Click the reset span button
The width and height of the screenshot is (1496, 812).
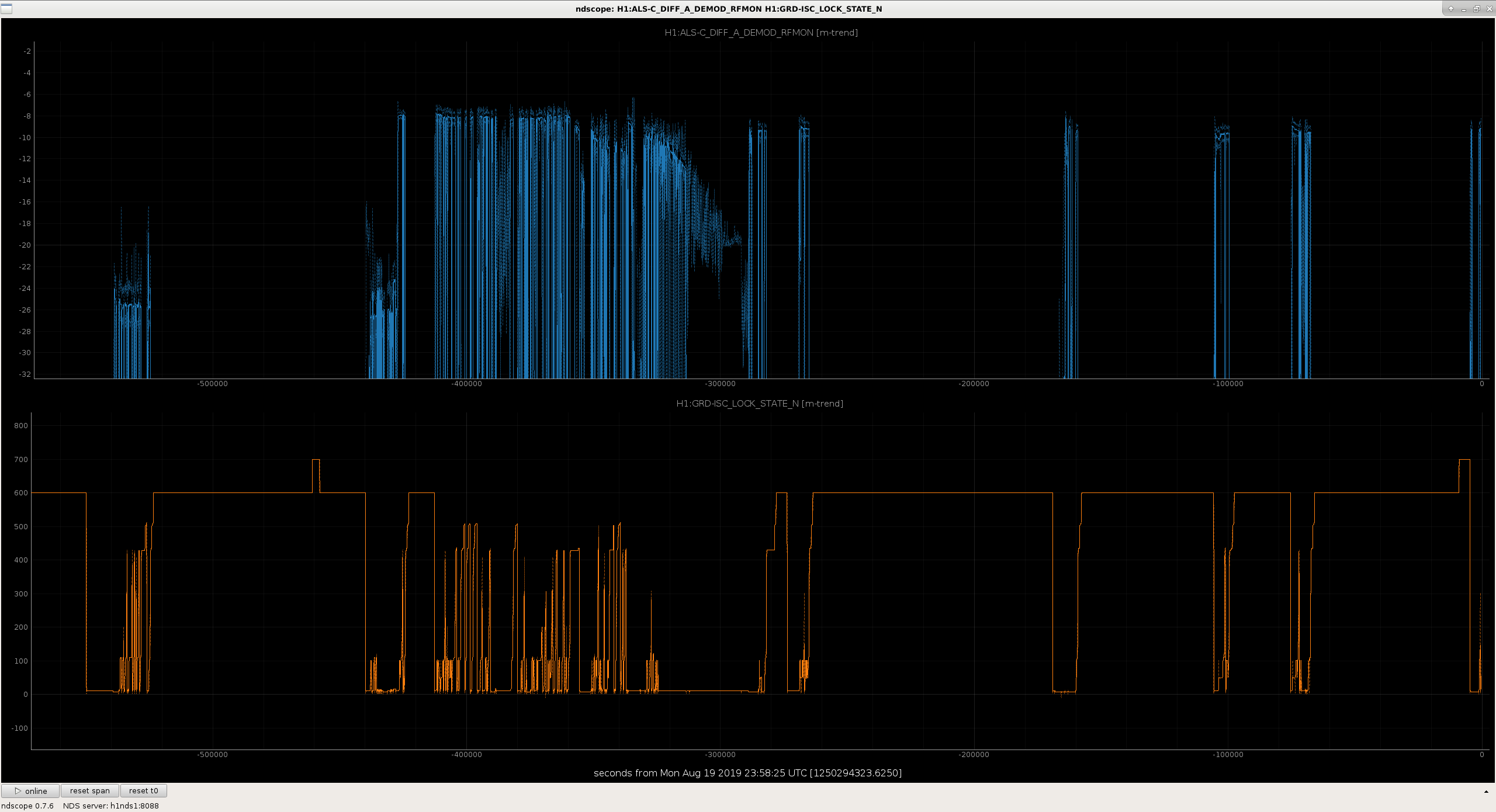[x=90, y=791]
